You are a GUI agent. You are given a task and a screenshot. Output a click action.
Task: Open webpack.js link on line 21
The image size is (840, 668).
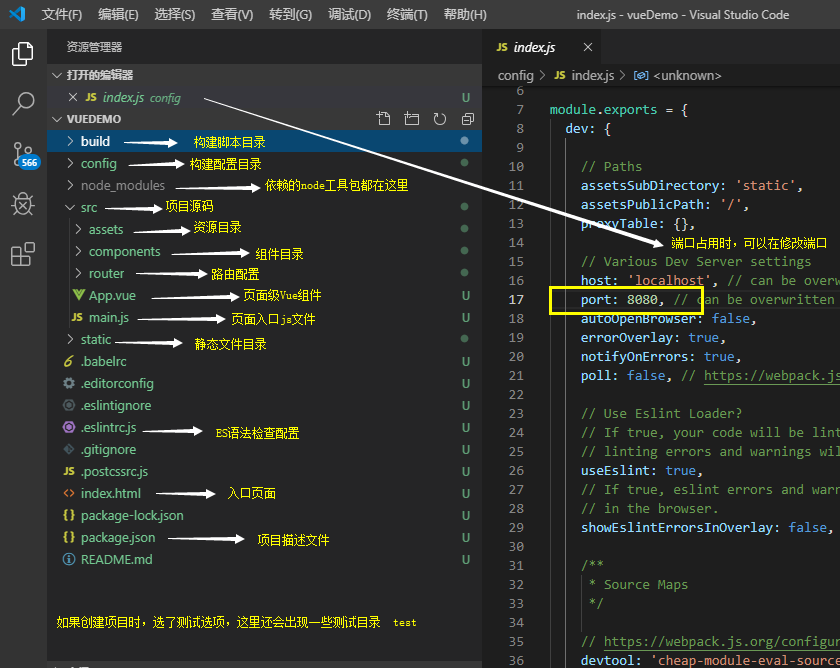click(x=771, y=376)
